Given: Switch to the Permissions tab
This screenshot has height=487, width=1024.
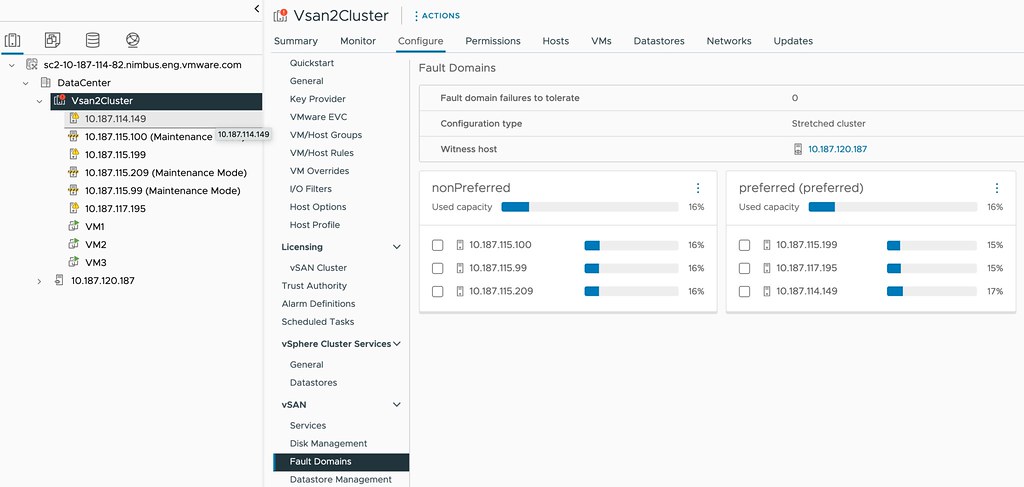Looking at the screenshot, I should [493, 40].
